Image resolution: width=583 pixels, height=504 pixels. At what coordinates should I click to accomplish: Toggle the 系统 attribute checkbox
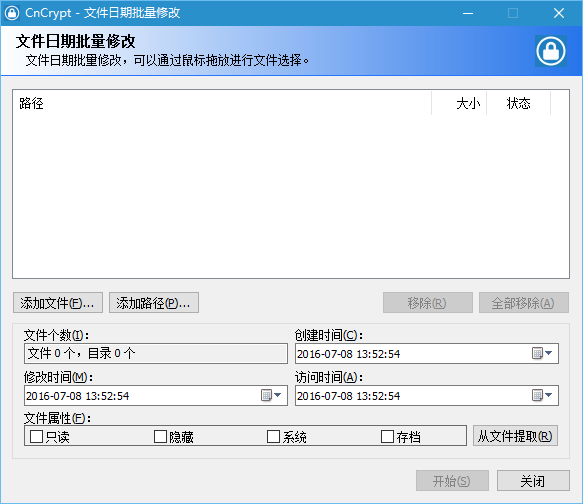click(x=273, y=436)
